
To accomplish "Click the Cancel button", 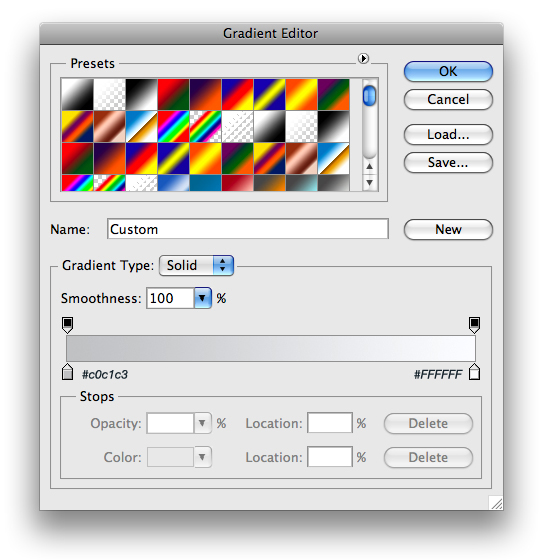I will pos(448,99).
